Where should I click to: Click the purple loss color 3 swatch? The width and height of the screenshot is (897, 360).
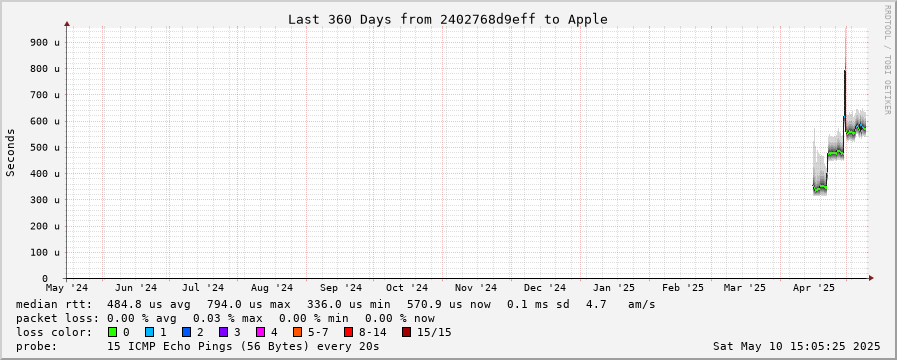point(224,332)
